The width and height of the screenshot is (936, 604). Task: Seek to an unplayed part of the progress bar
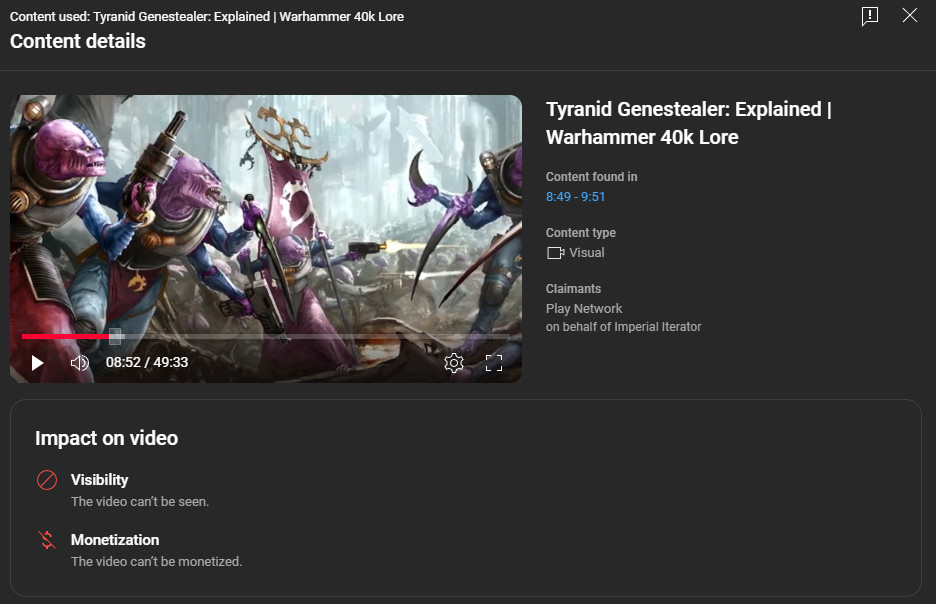pyautogui.click(x=316, y=337)
